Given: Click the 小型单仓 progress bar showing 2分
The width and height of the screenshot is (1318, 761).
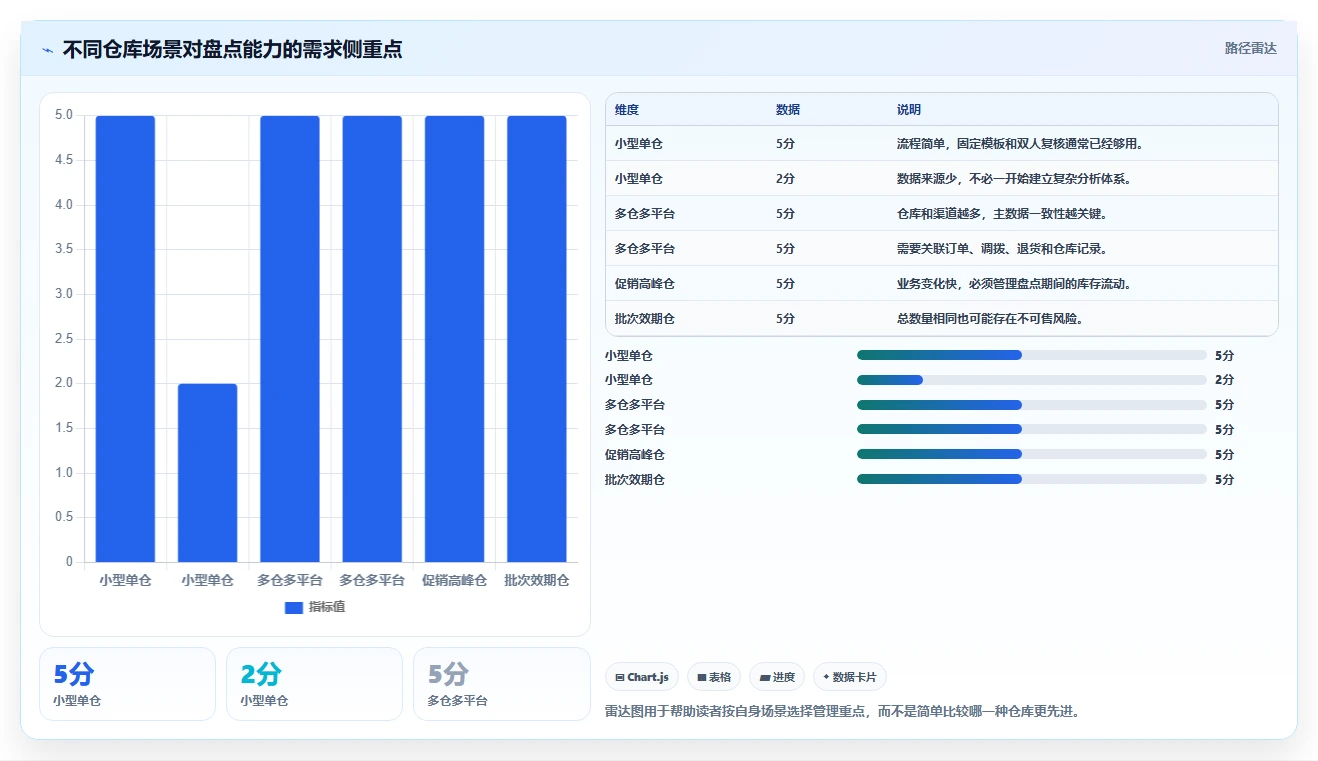Looking at the screenshot, I should click(1032, 380).
